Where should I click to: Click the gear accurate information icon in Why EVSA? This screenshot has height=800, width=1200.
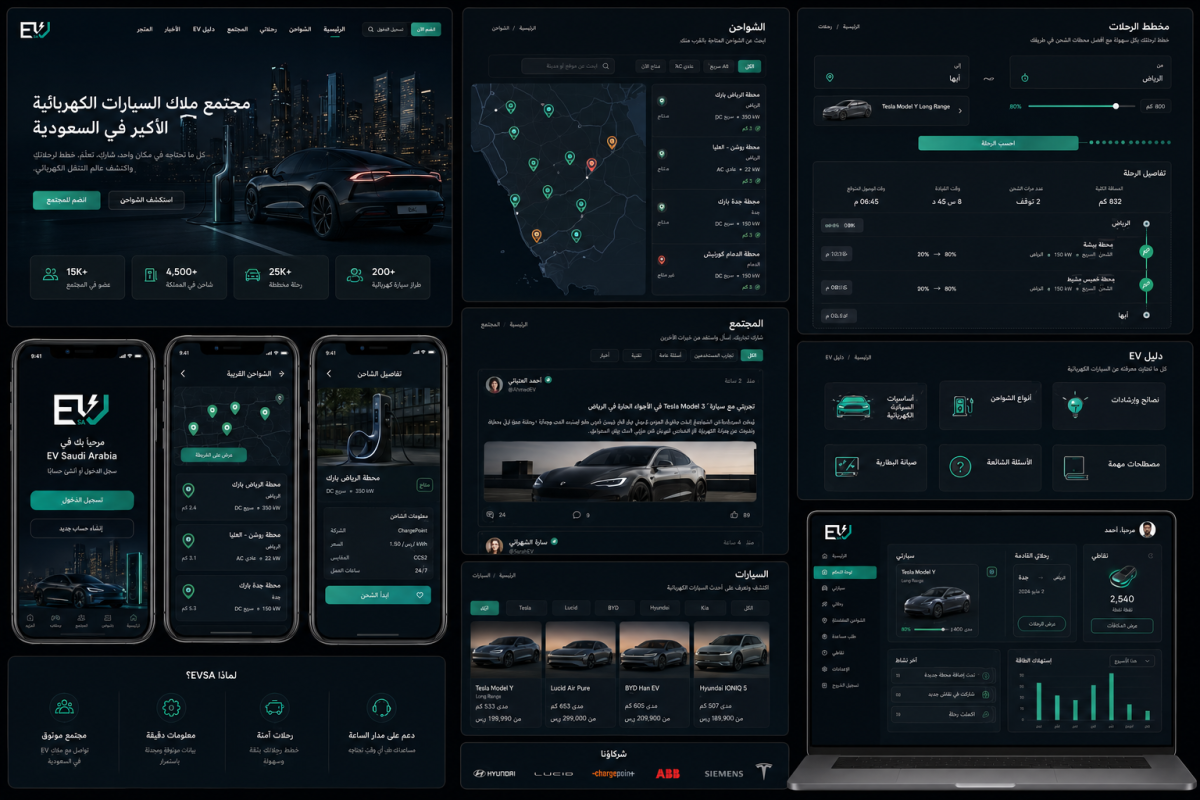pos(170,708)
